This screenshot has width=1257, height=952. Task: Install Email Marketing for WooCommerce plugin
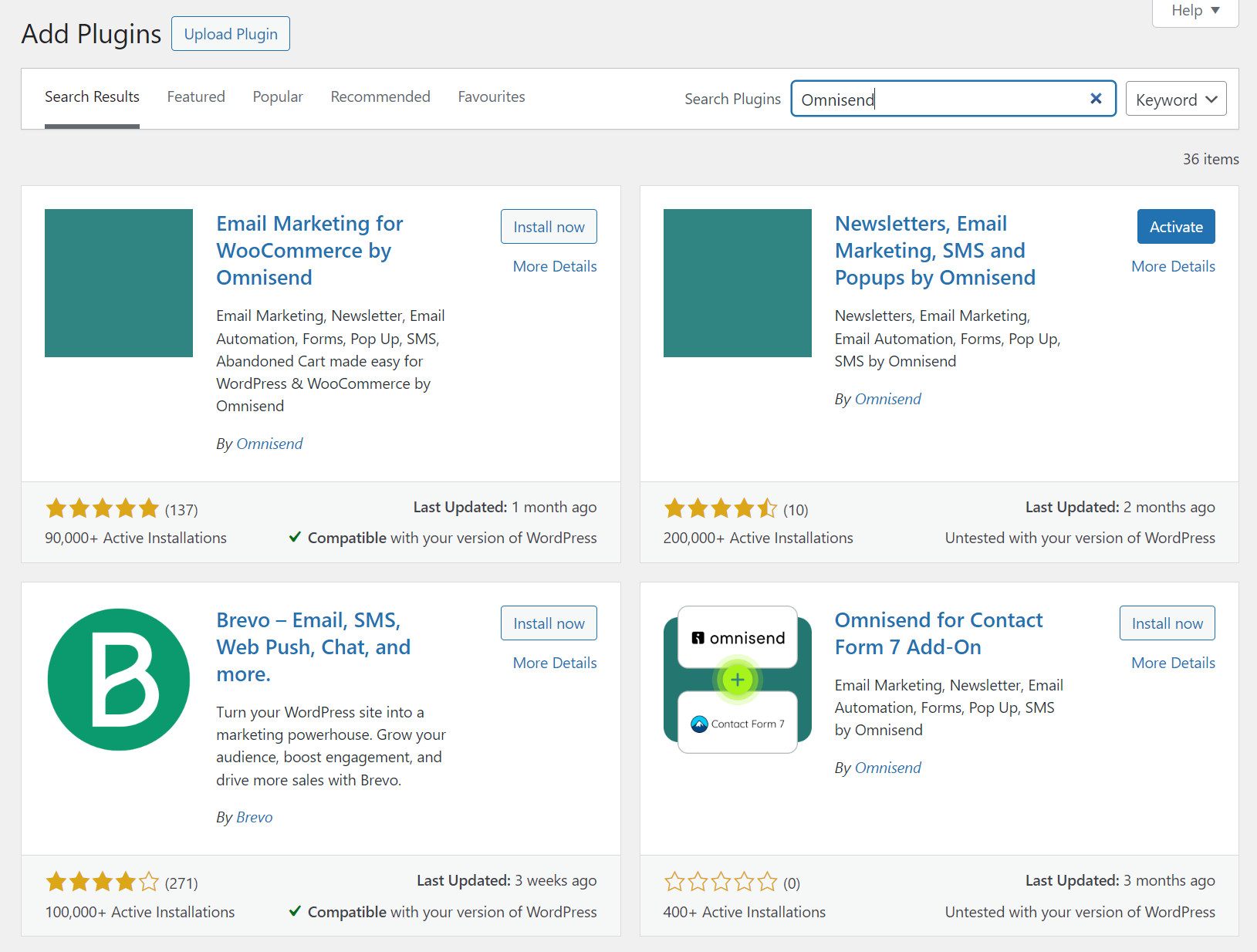tap(549, 227)
